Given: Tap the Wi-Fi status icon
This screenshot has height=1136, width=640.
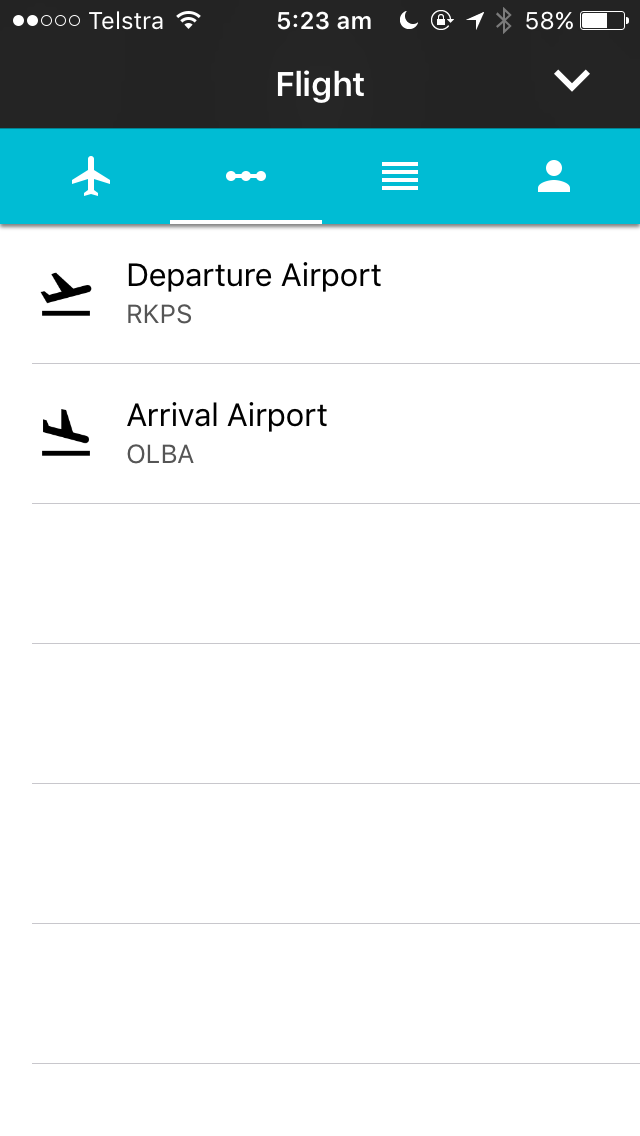Looking at the screenshot, I should click(187, 20).
